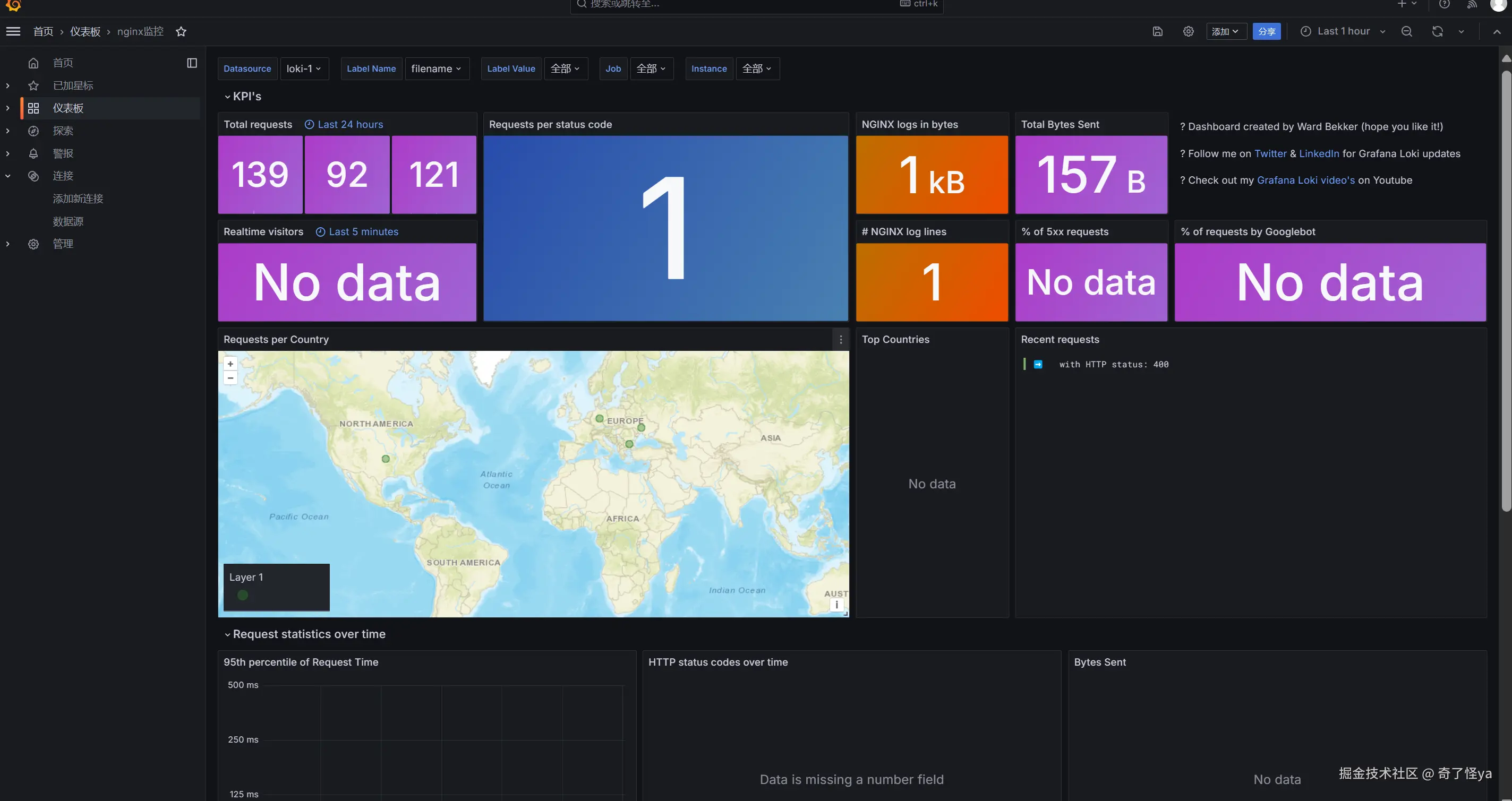1512x801 pixels.
Task: Star the nginx监控 dashboard
Action: click(x=181, y=32)
